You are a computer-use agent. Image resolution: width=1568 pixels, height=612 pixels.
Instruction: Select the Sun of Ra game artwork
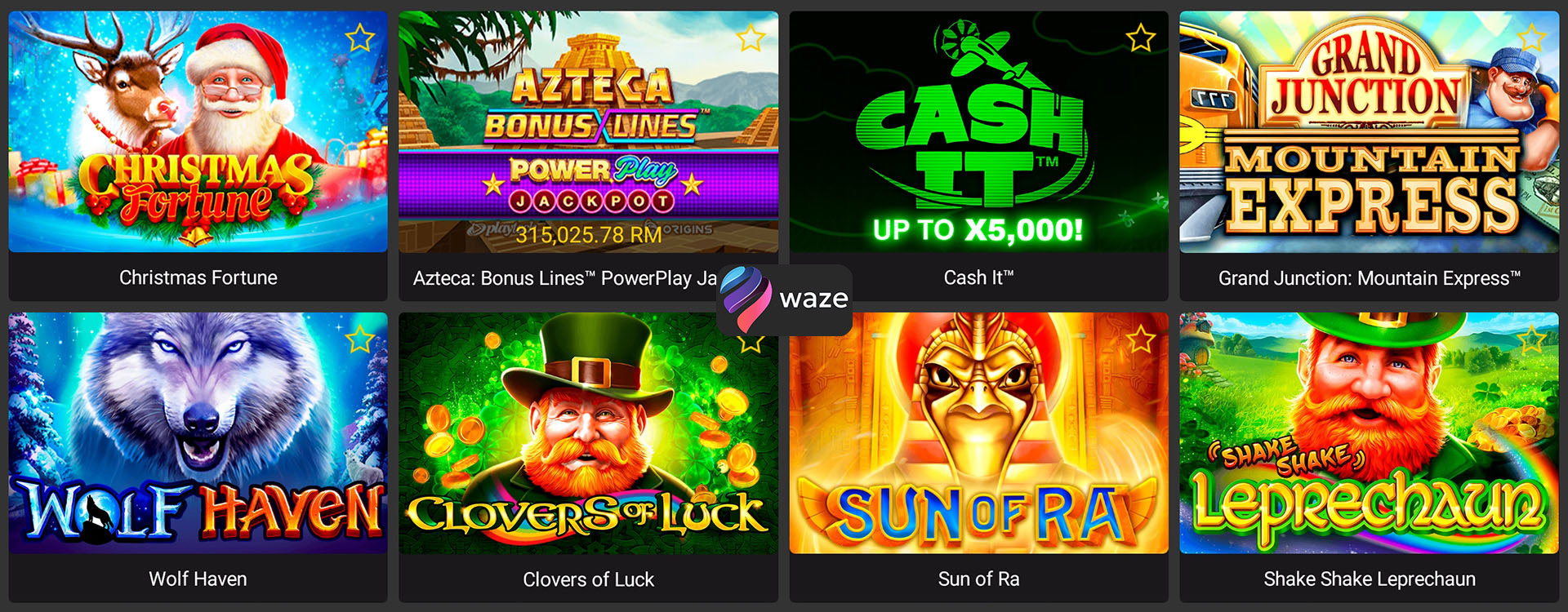[x=978, y=432]
